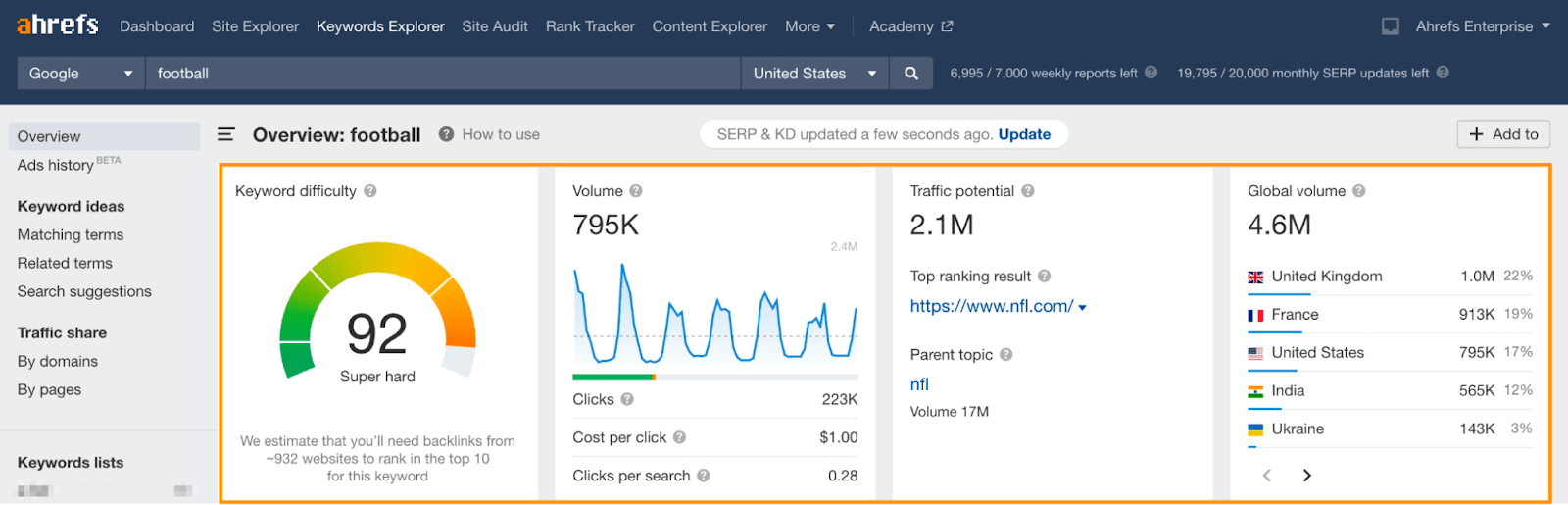This screenshot has width=1568, height=505.
Task: Click the 2.1M traffic potential value
Action: coord(942,225)
